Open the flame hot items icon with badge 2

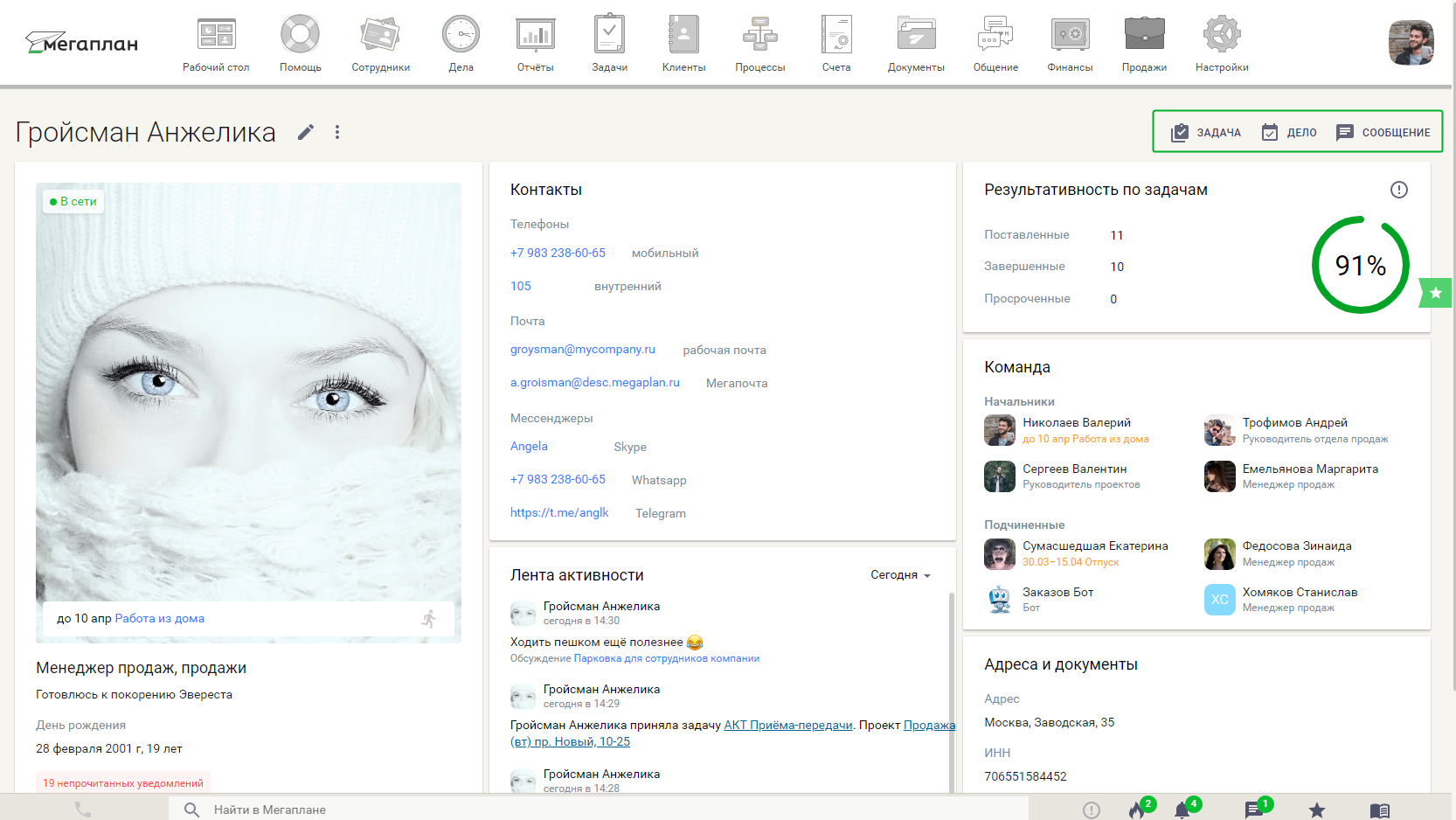tap(1139, 810)
